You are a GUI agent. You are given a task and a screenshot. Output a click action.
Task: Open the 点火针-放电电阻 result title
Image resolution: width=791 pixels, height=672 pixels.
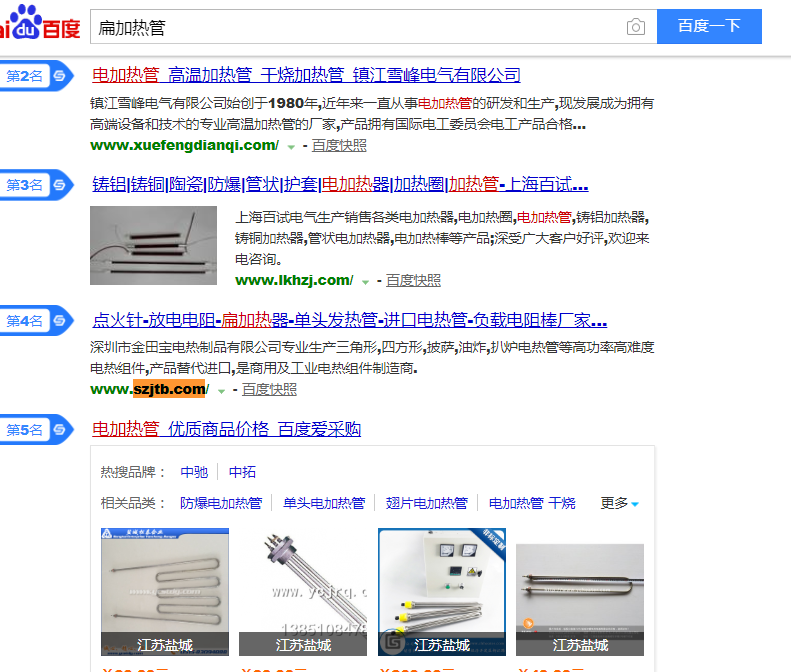click(x=350, y=320)
